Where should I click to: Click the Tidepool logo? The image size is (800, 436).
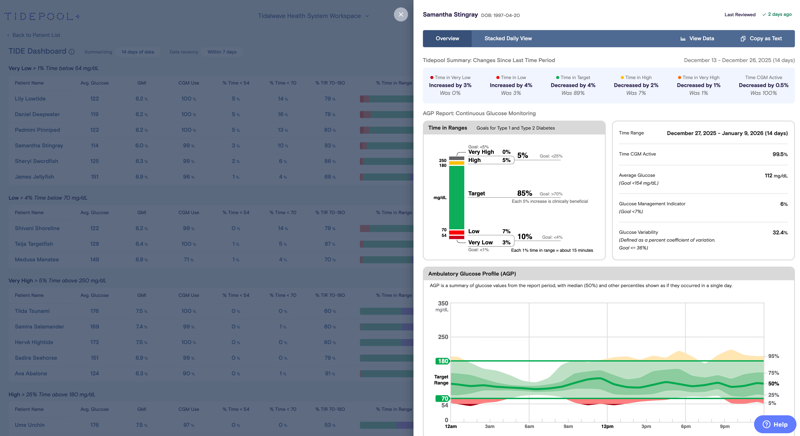42,17
